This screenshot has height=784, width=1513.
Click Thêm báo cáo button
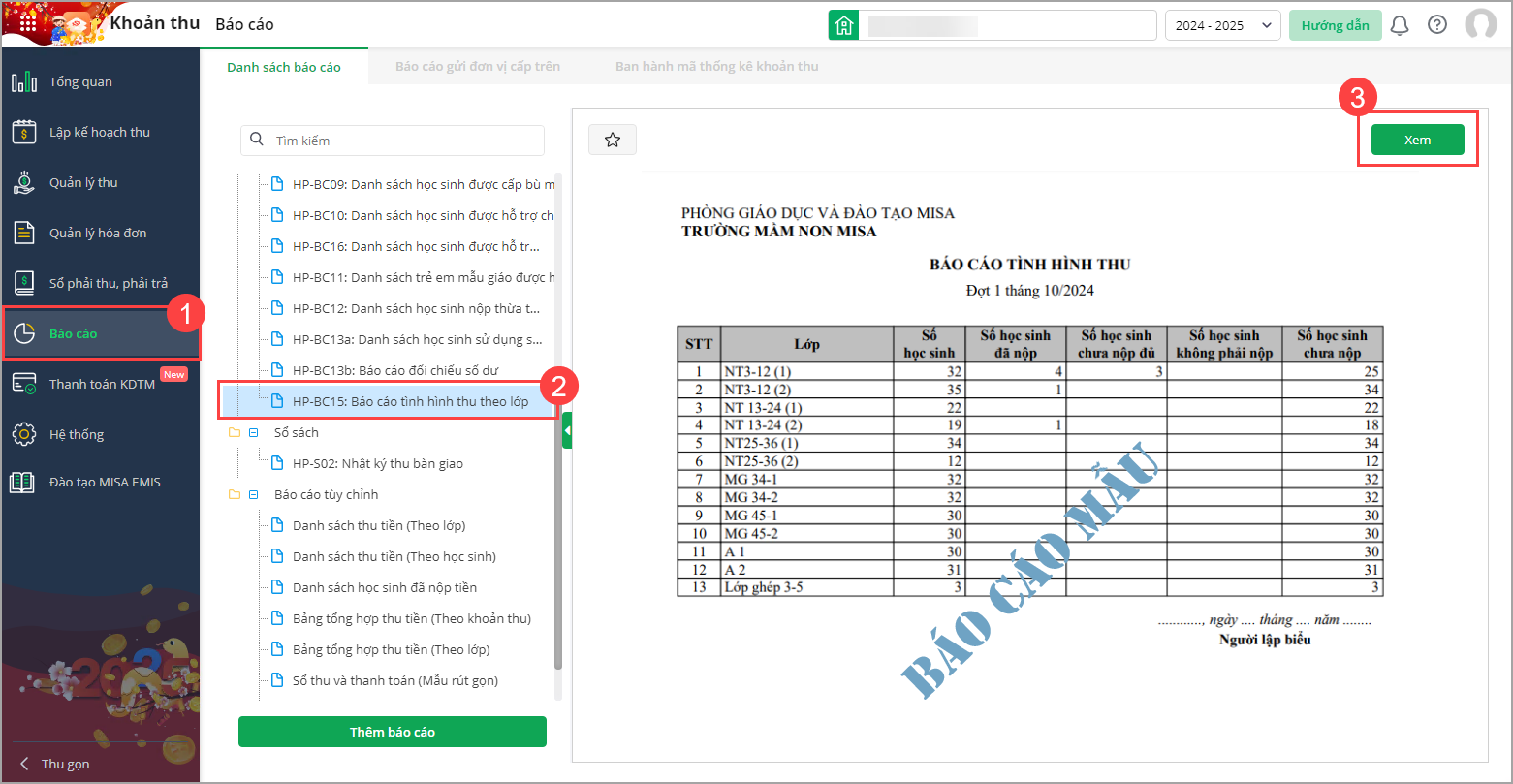(393, 732)
